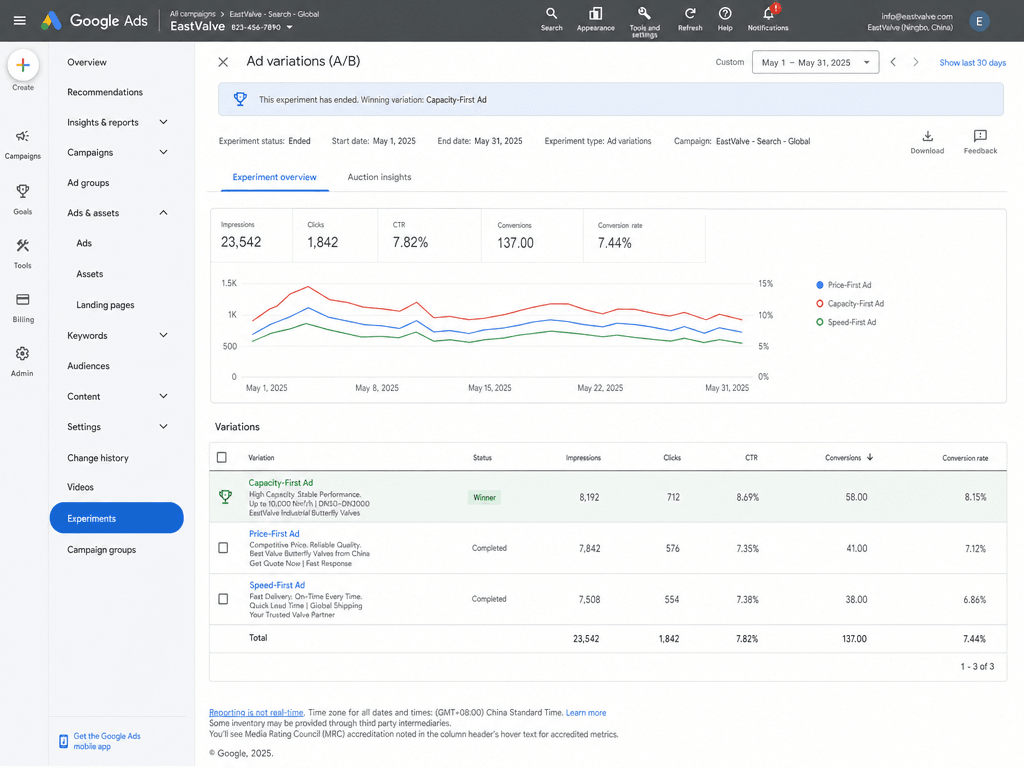Open Landing pages item
The height and width of the screenshot is (768, 1024).
[105, 305]
